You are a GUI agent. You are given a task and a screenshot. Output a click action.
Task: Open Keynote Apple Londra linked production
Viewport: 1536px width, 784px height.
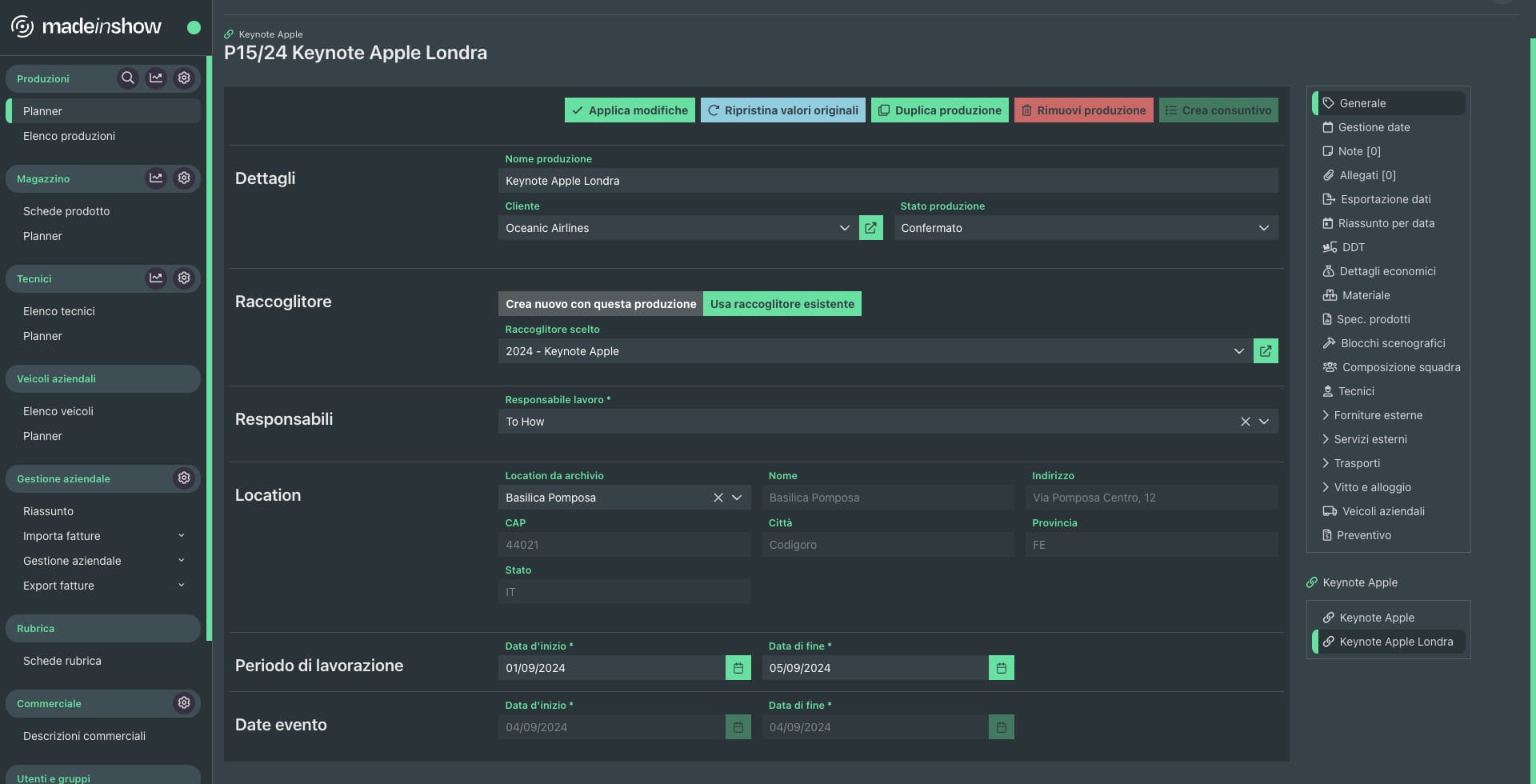click(x=1389, y=642)
